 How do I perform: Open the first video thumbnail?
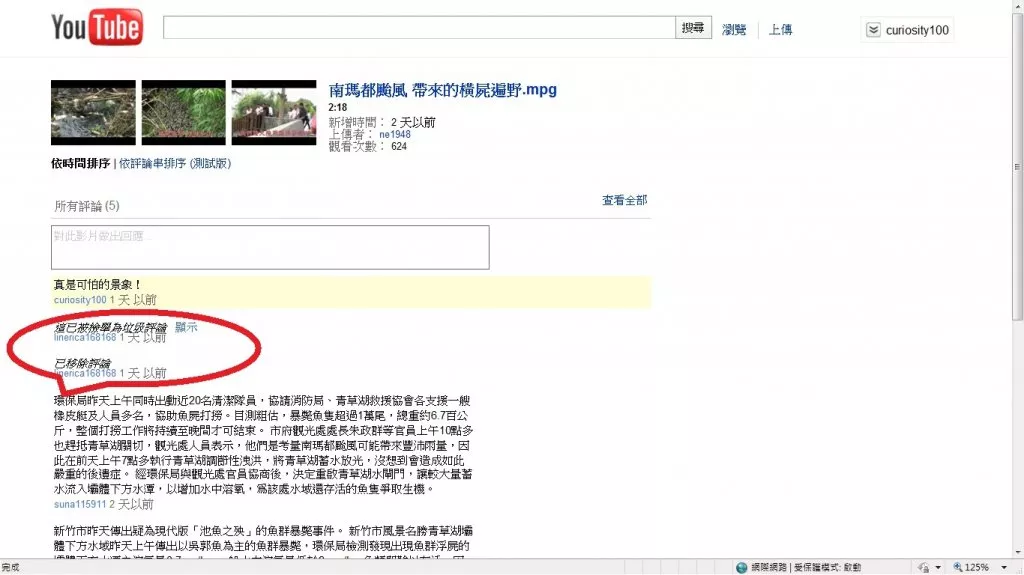coord(93,112)
